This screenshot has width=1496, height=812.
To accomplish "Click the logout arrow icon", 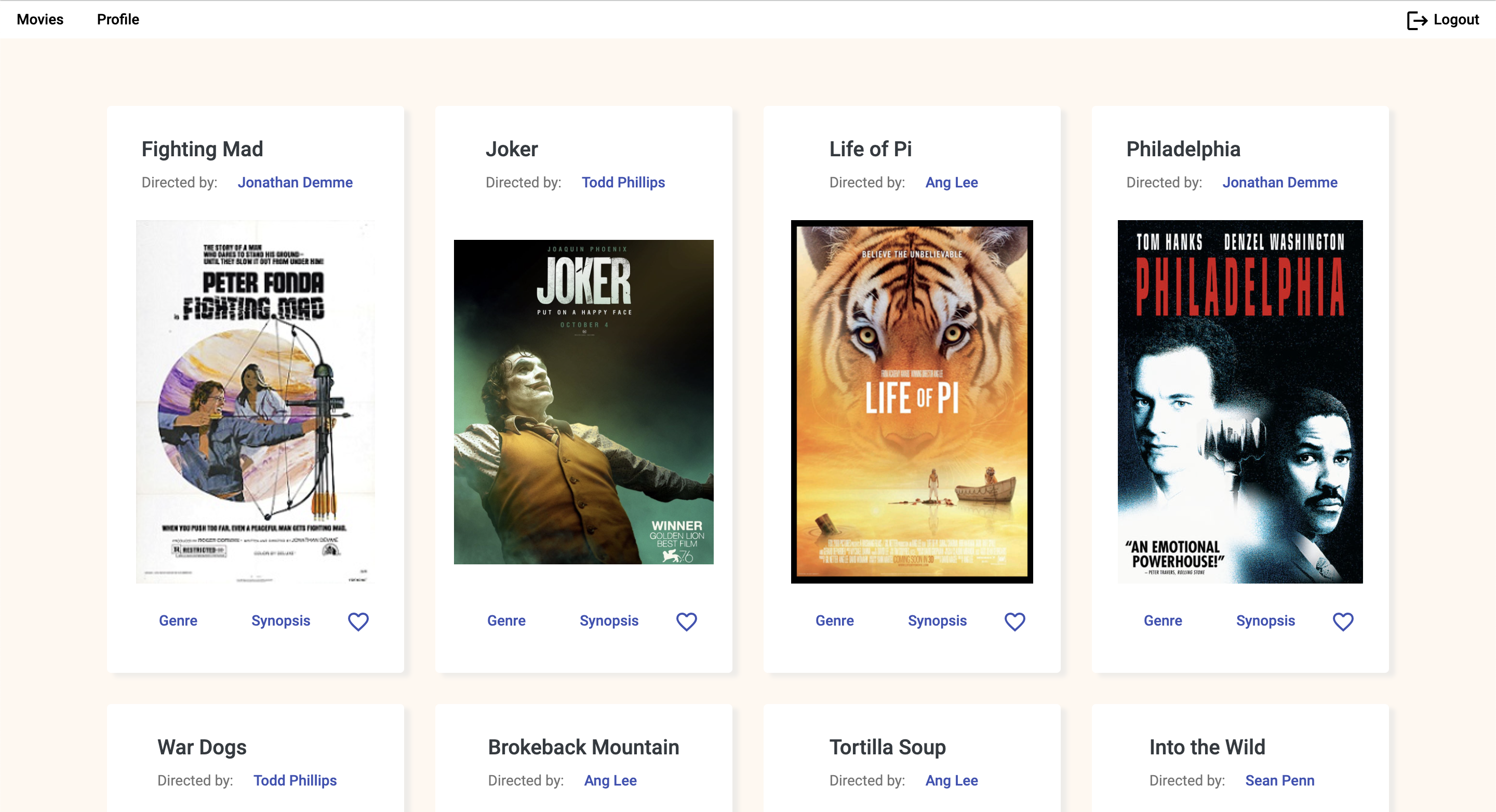I will coord(1417,20).
